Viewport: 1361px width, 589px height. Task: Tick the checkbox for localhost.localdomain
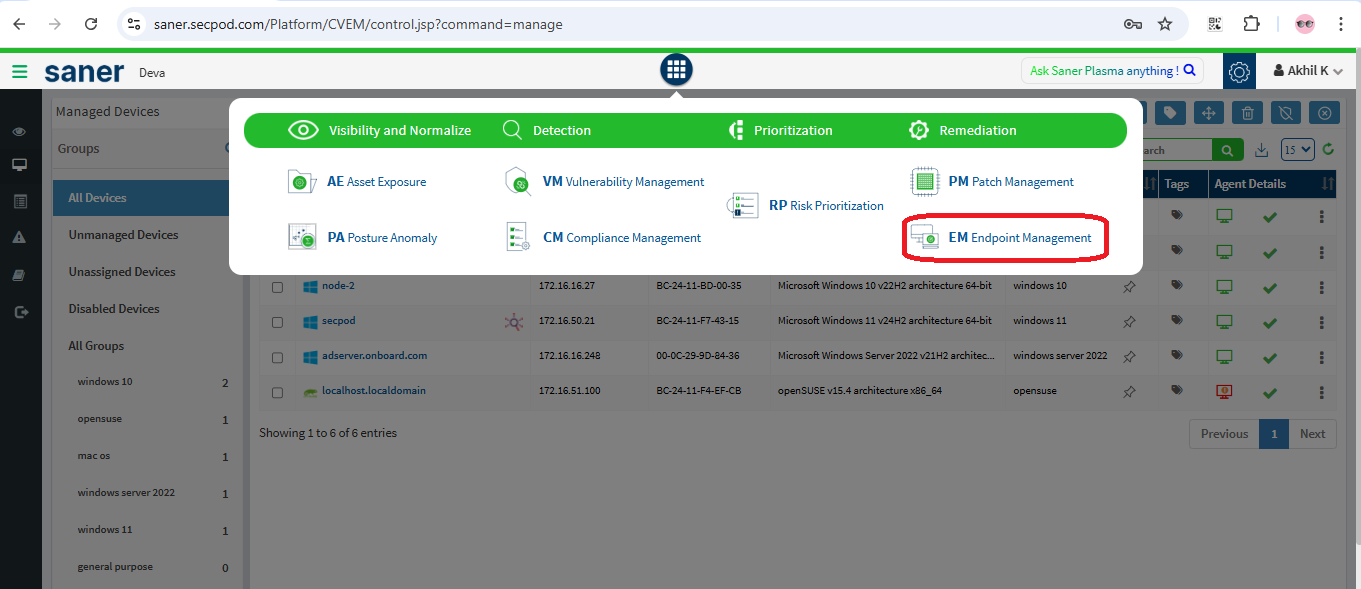click(277, 392)
